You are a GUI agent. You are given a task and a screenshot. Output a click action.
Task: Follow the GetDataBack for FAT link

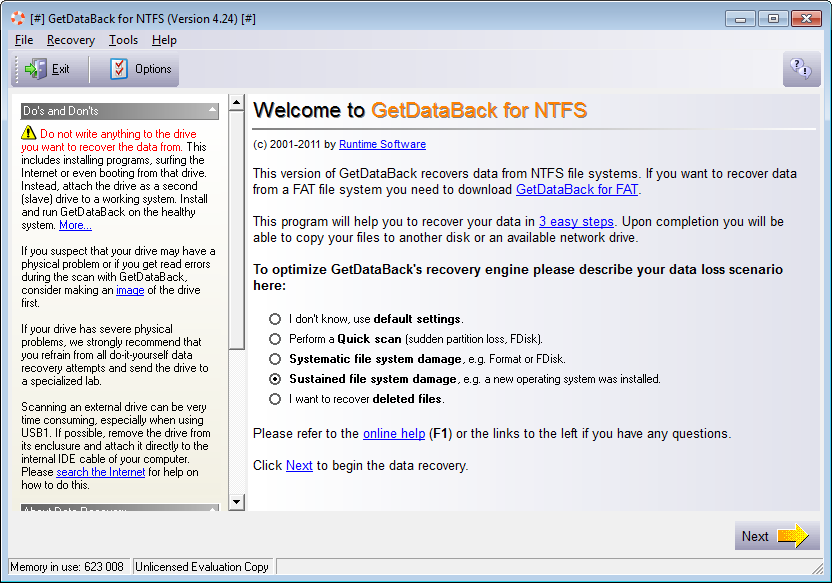(x=577, y=189)
